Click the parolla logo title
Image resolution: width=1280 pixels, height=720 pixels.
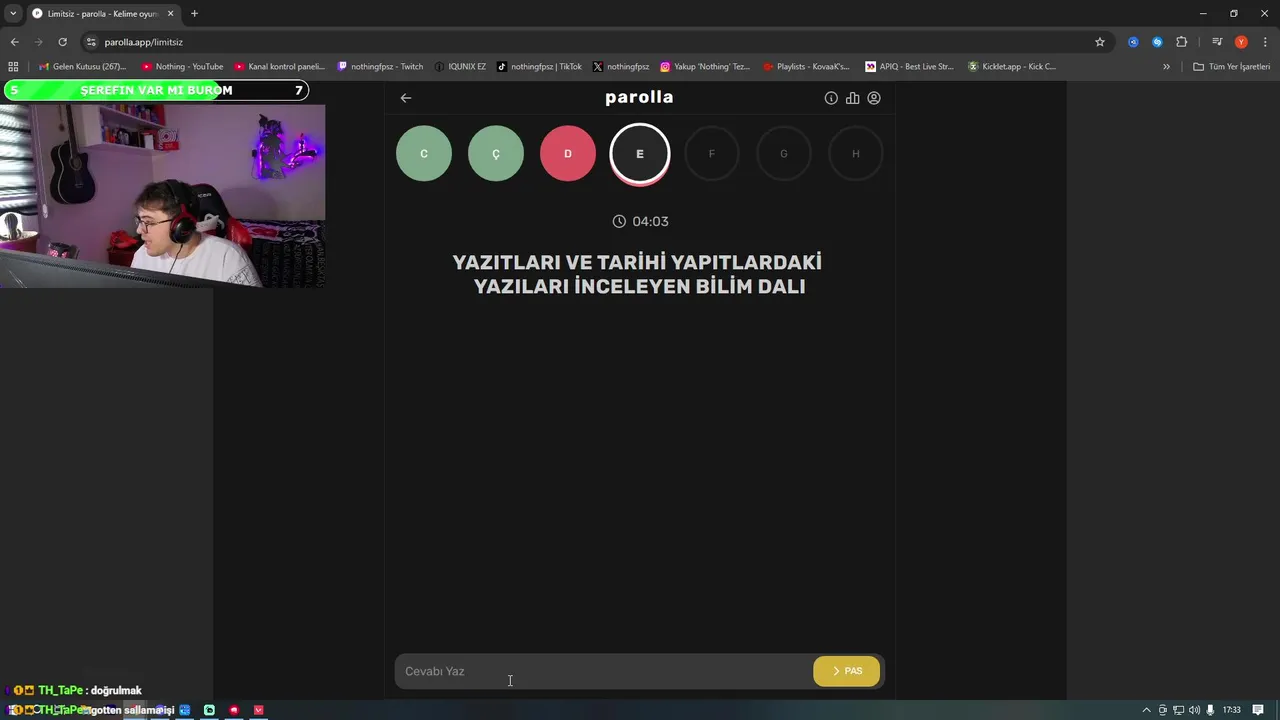(639, 97)
